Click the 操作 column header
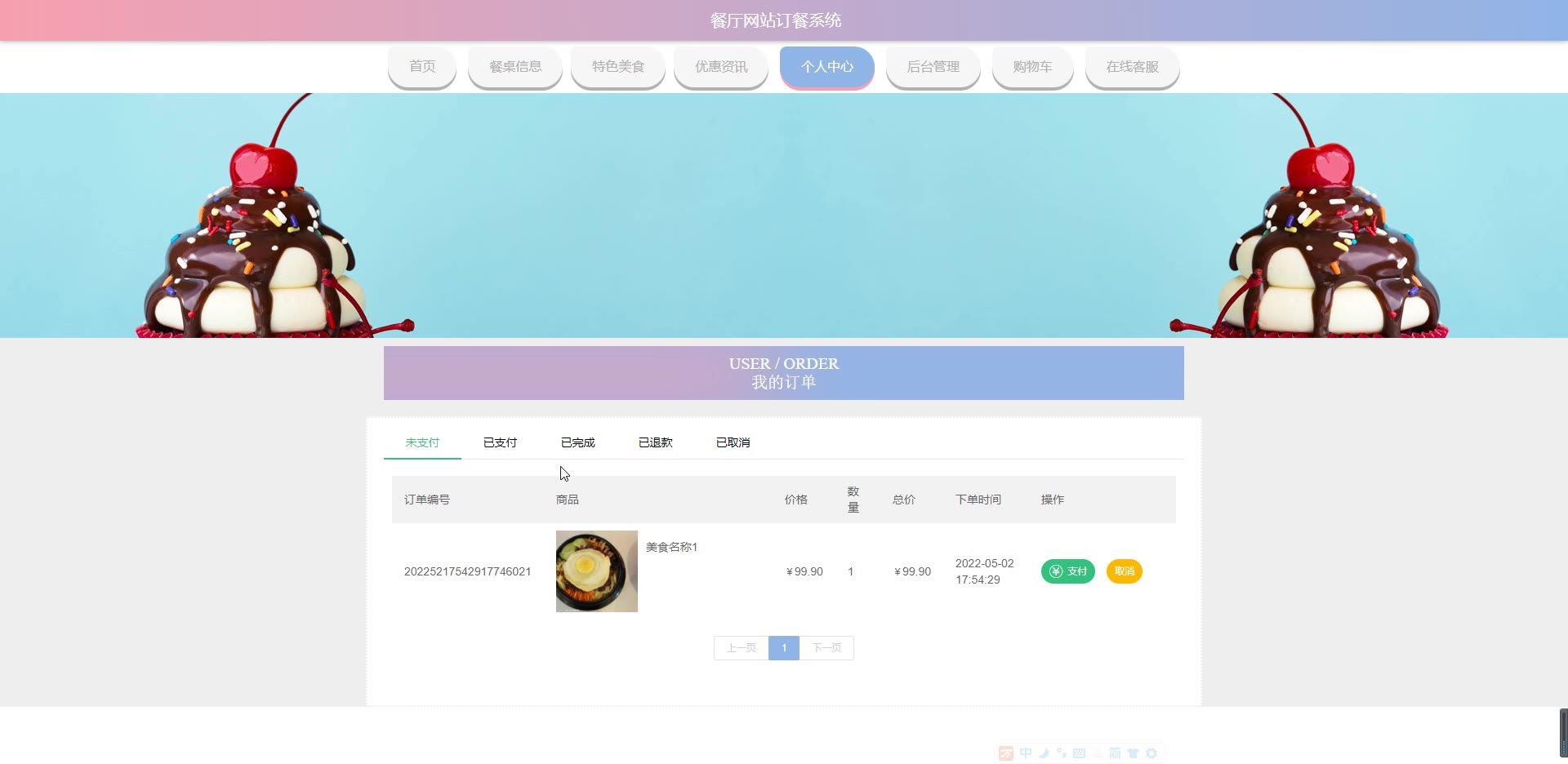1568x764 pixels. click(1053, 500)
